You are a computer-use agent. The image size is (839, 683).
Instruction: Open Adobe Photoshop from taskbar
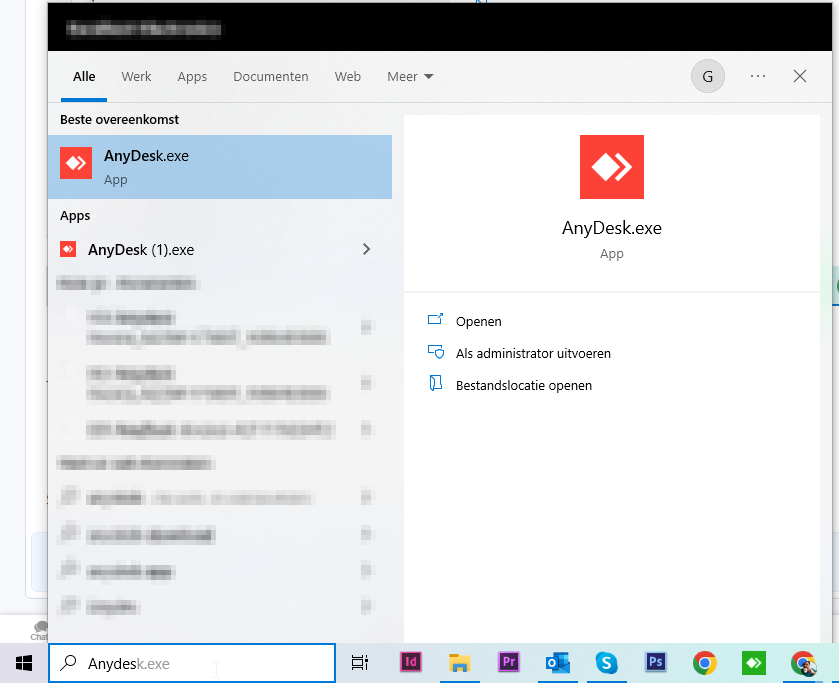point(656,663)
